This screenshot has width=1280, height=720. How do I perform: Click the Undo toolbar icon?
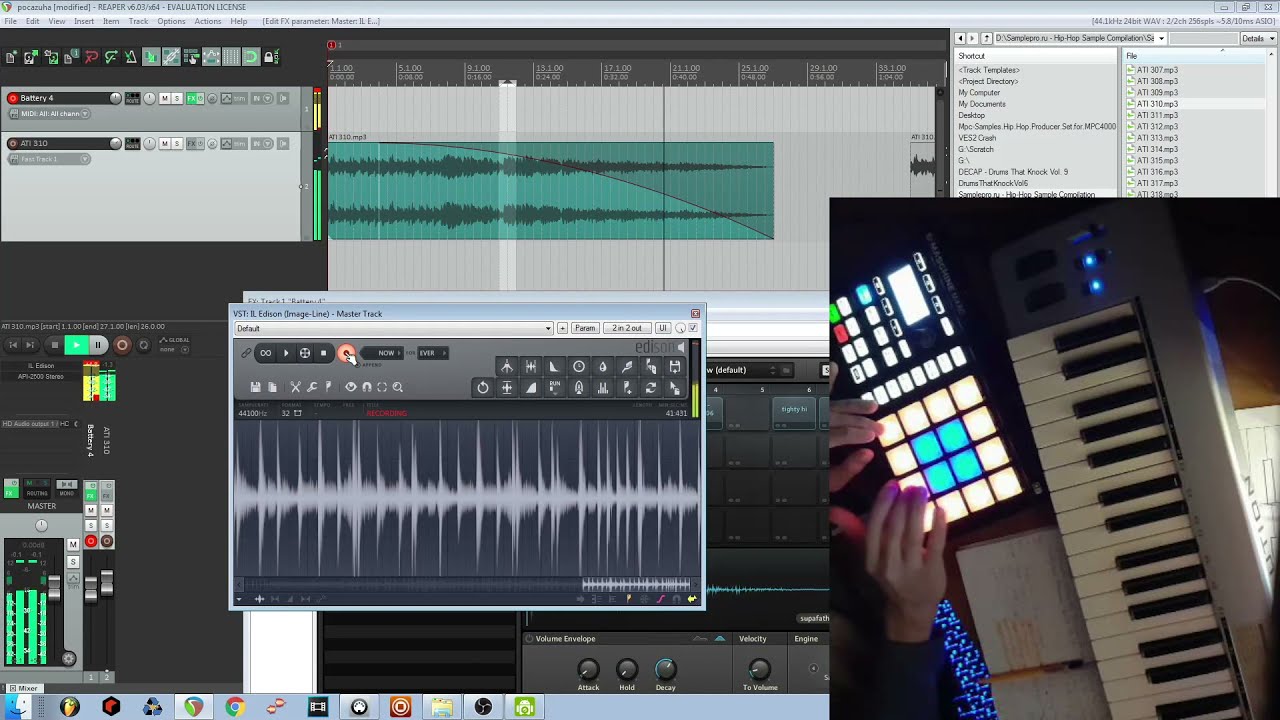[x=91, y=57]
